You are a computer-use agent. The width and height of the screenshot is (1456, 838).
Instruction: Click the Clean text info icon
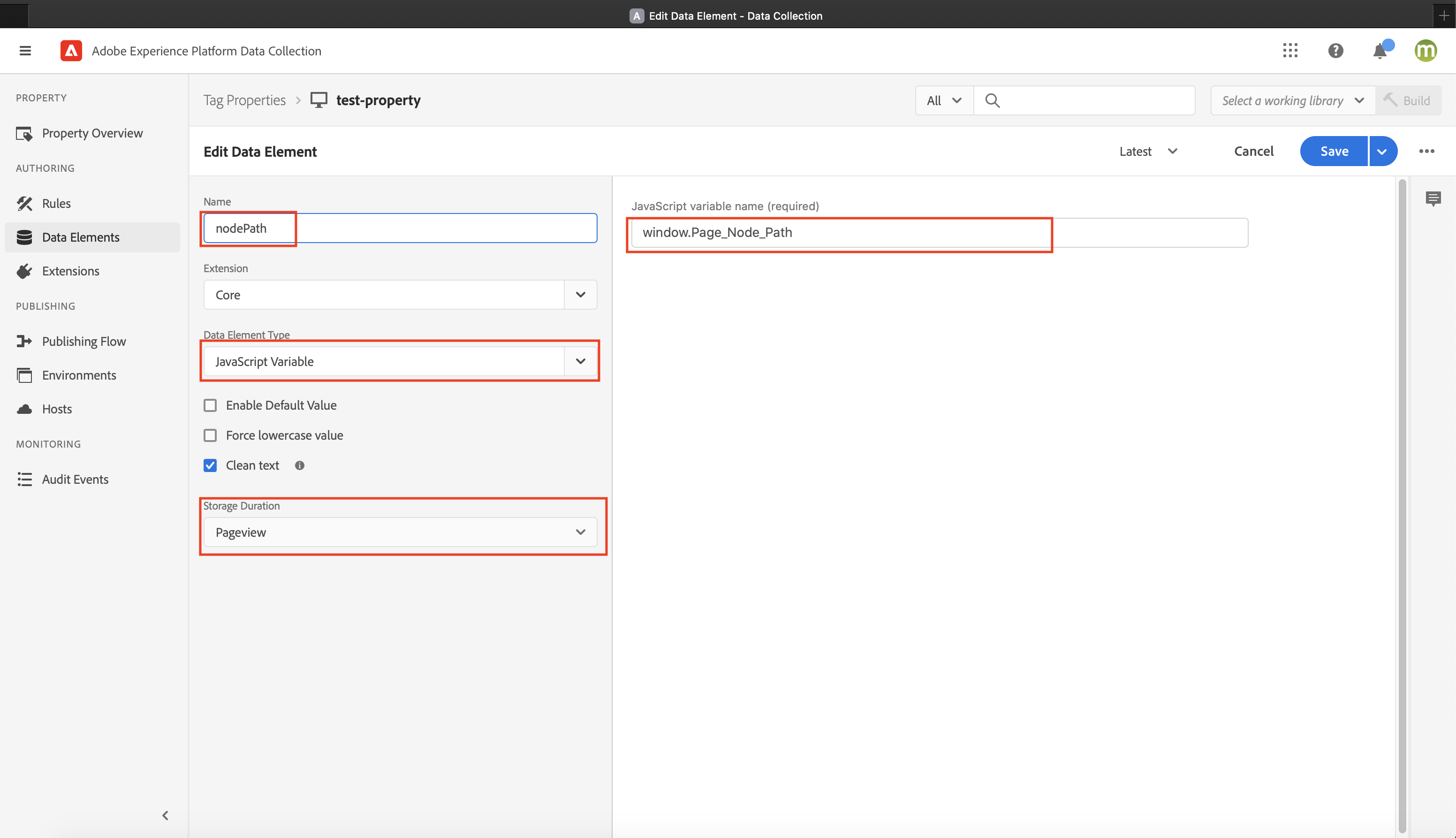point(300,465)
